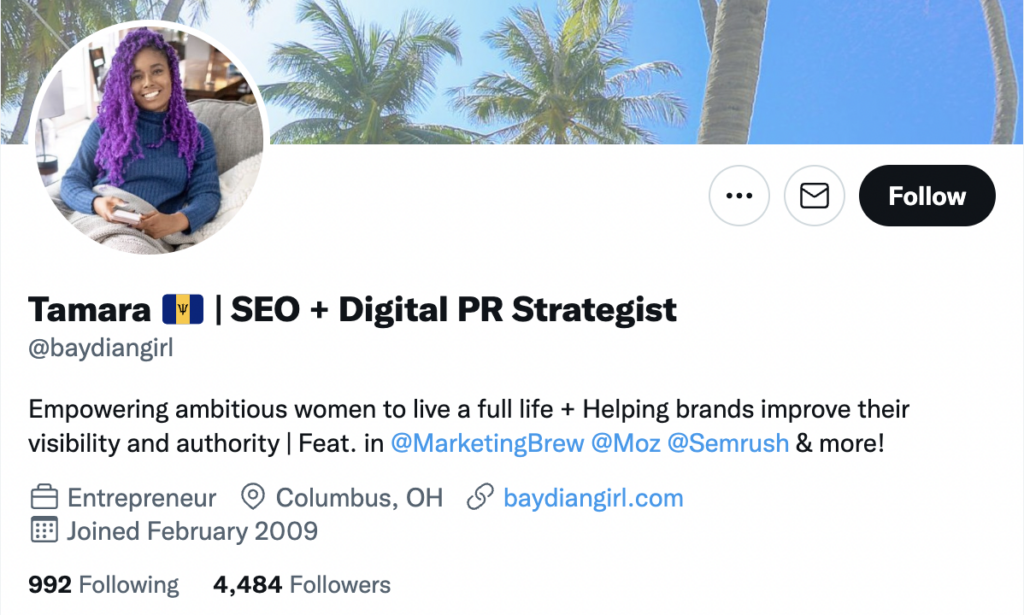Click the location pin icon
Image resolution: width=1024 pixels, height=615 pixels.
click(253, 497)
